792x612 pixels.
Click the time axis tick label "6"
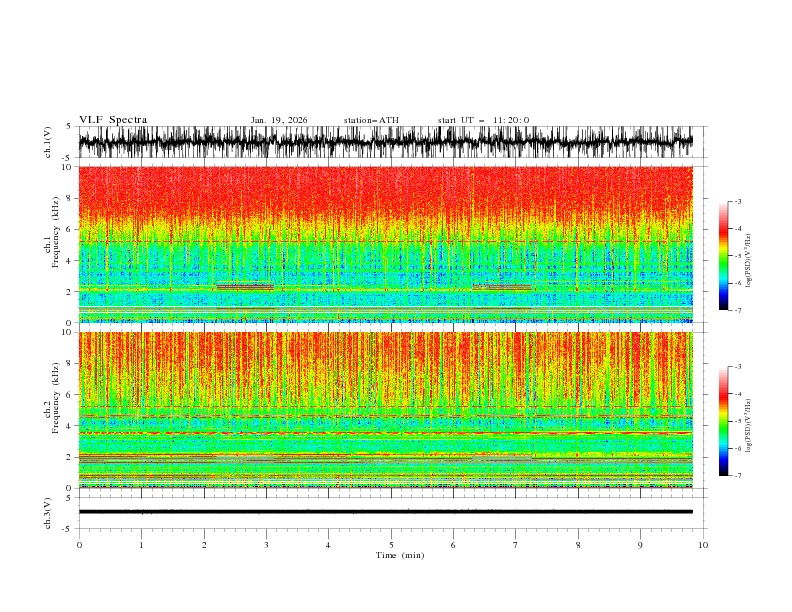[453, 545]
